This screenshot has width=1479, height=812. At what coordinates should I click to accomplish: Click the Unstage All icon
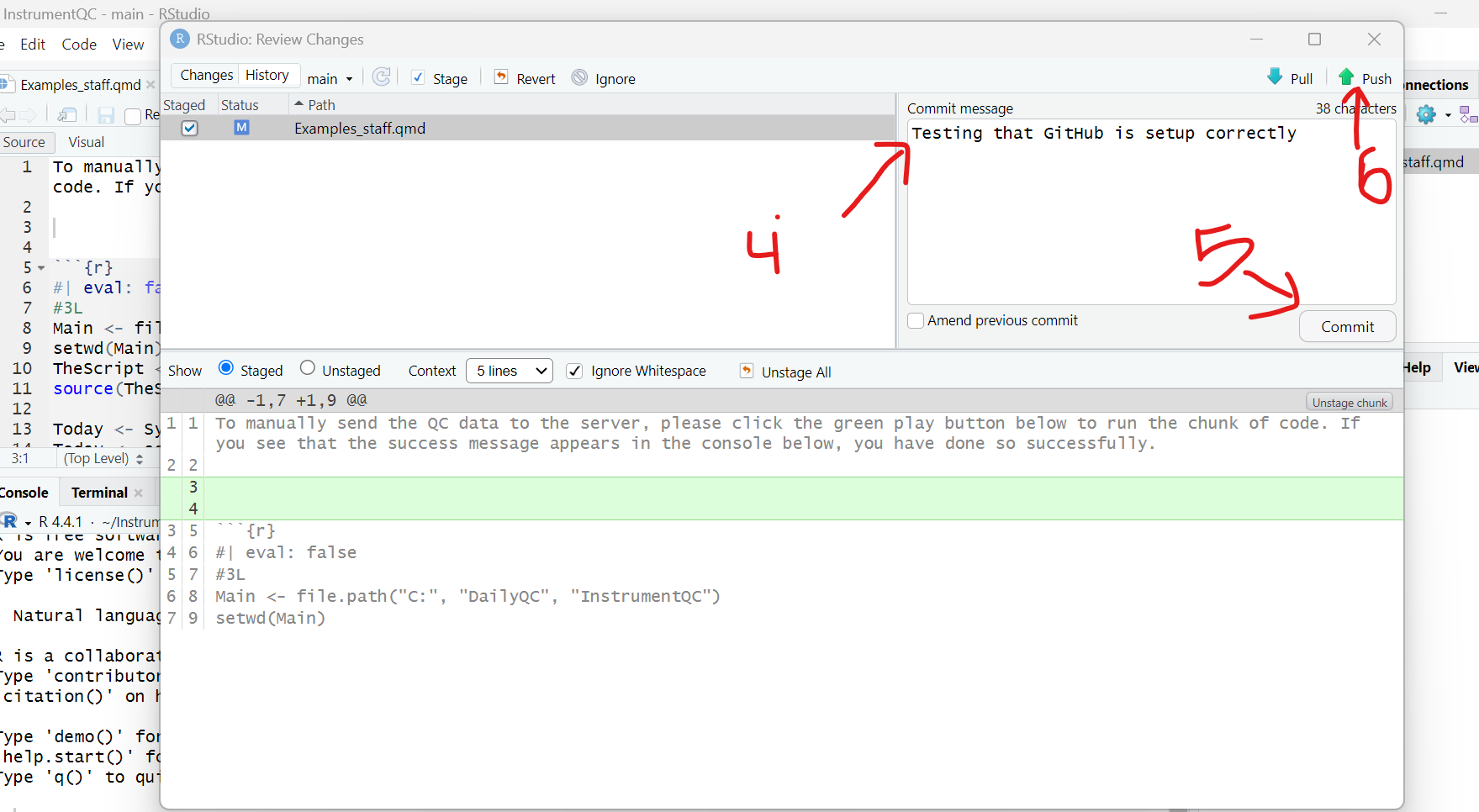[x=746, y=371]
